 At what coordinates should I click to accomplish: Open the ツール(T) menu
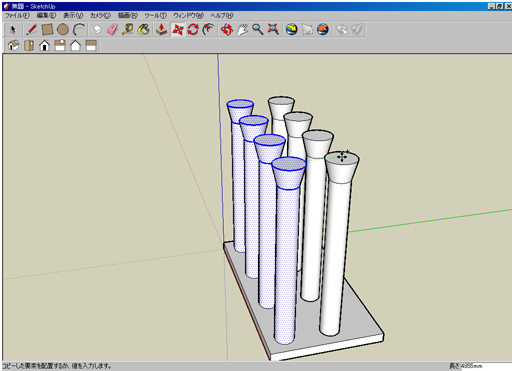pyautogui.click(x=155, y=15)
